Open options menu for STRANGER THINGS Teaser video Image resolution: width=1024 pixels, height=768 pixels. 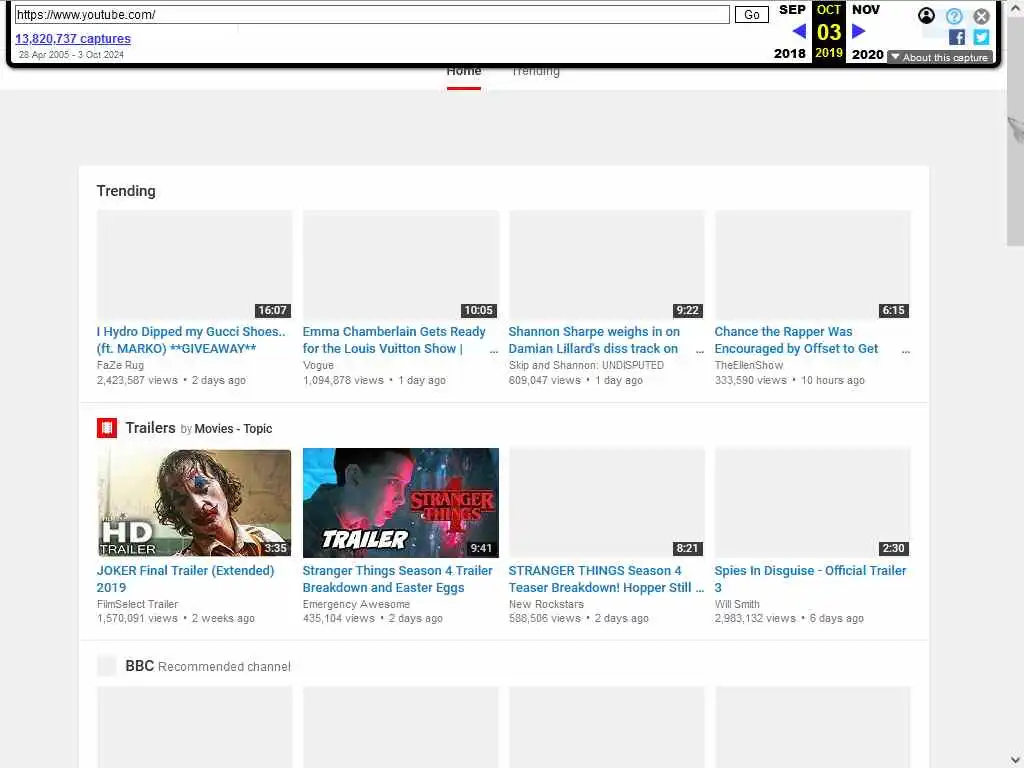click(x=699, y=588)
